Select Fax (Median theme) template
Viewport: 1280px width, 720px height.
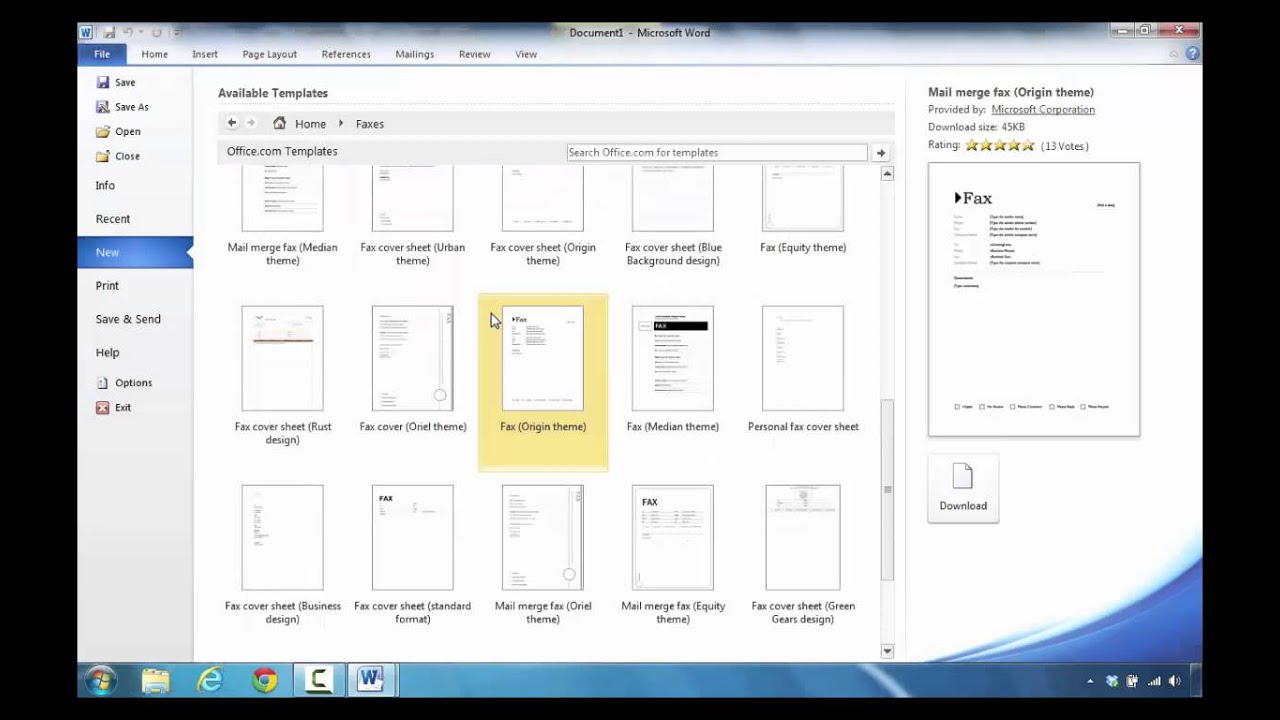[x=673, y=372]
